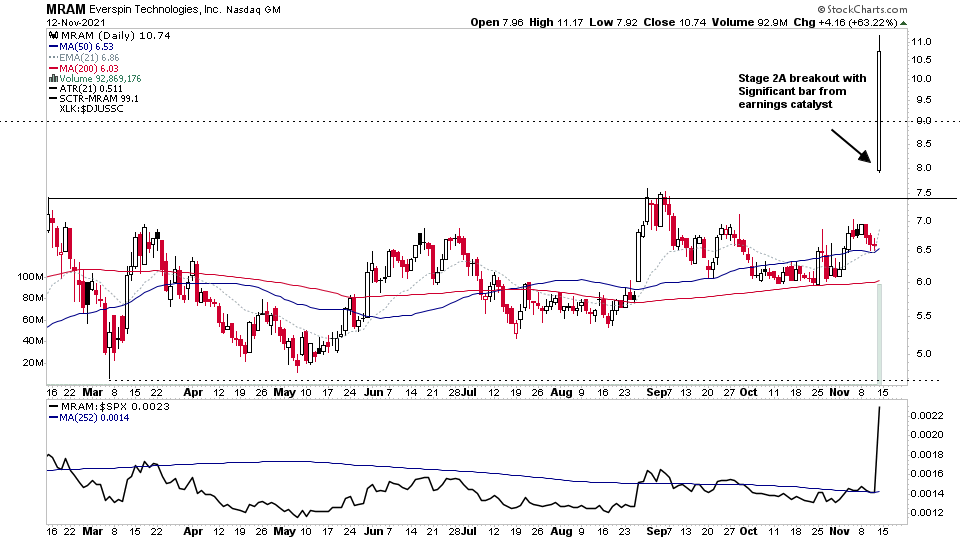Viewport: 960px width, 540px height.
Task: Click the Low 7.92 value
Action: click(x=613, y=22)
